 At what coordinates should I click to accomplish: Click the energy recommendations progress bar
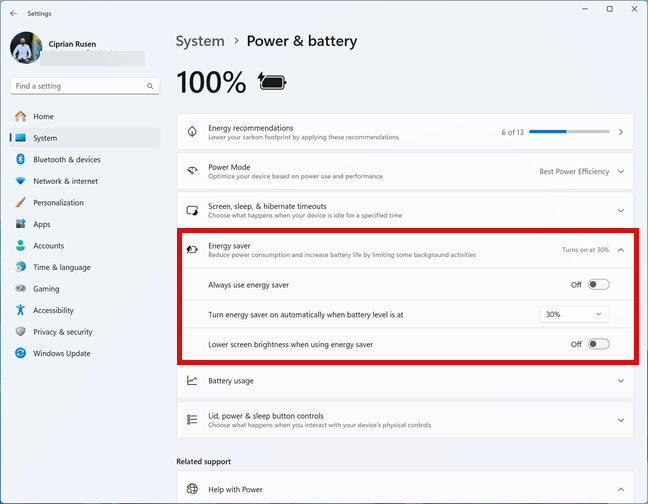[569, 131]
